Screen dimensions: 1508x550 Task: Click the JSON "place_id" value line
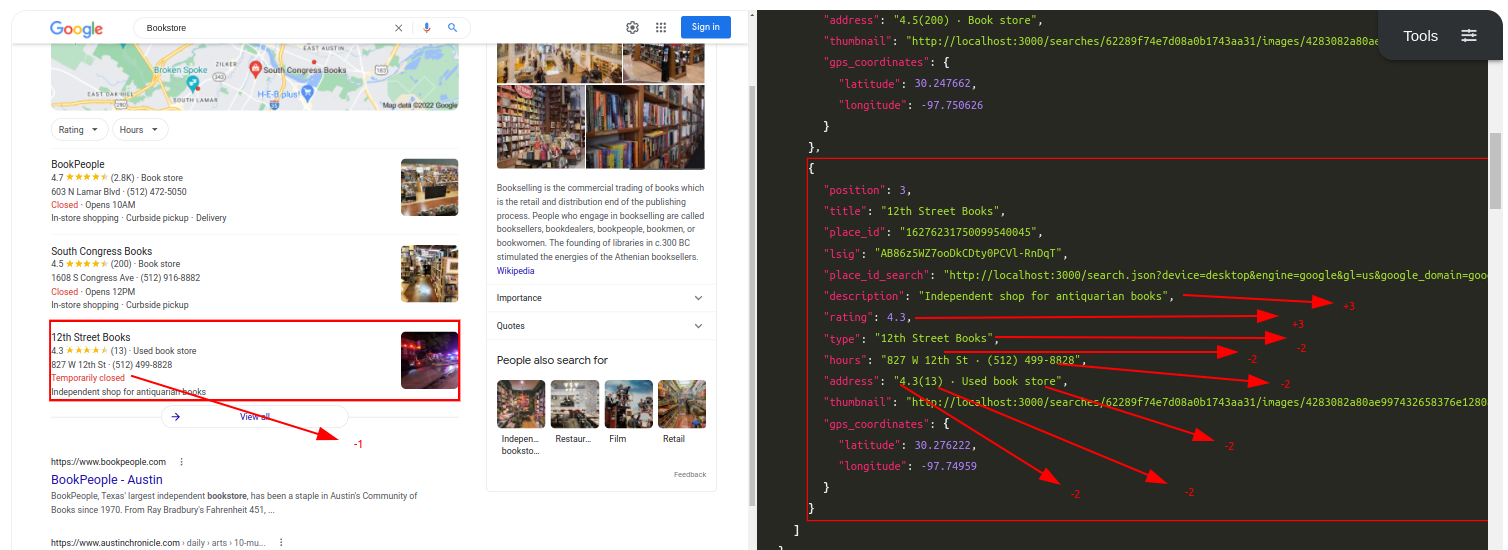click(934, 232)
